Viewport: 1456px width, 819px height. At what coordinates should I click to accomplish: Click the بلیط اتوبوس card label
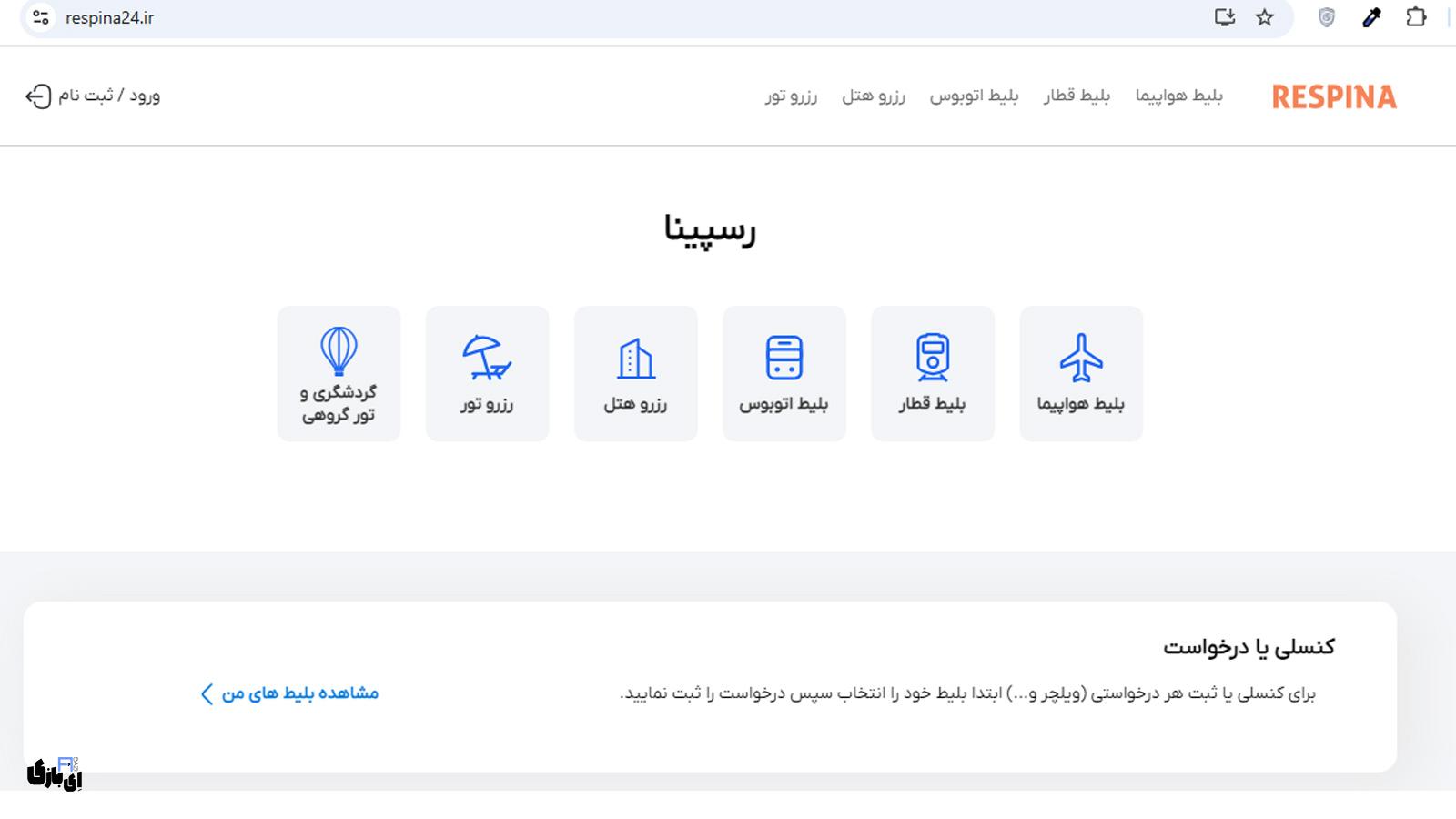tap(784, 404)
